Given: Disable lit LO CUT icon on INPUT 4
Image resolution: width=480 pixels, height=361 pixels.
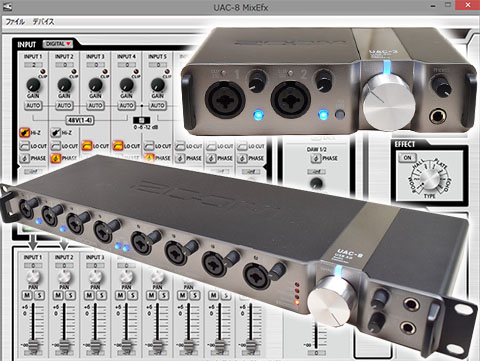Looking at the screenshot, I should pyautogui.click(x=118, y=146).
